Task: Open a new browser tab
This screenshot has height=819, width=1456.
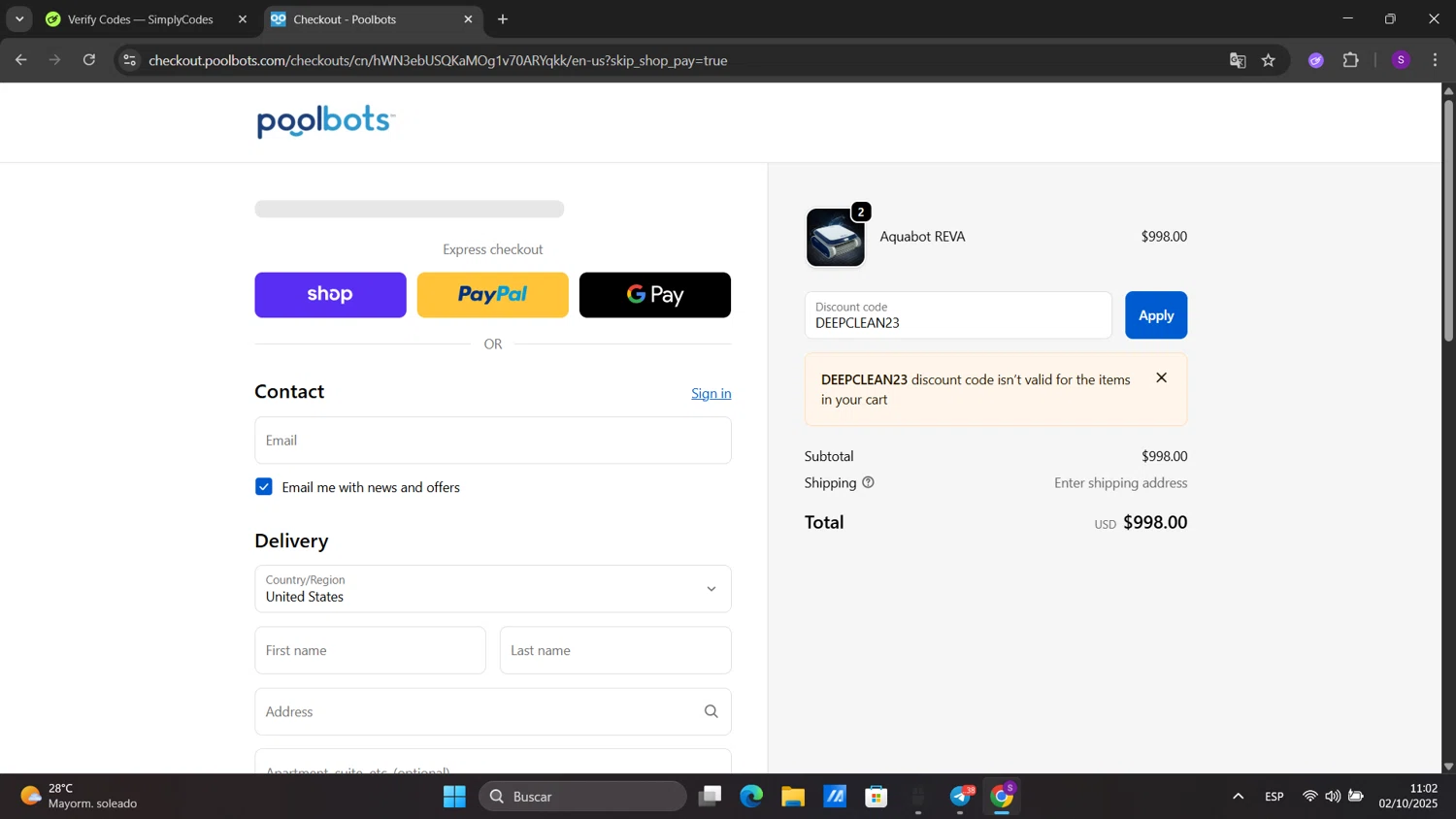Action: (x=503, y=19)
